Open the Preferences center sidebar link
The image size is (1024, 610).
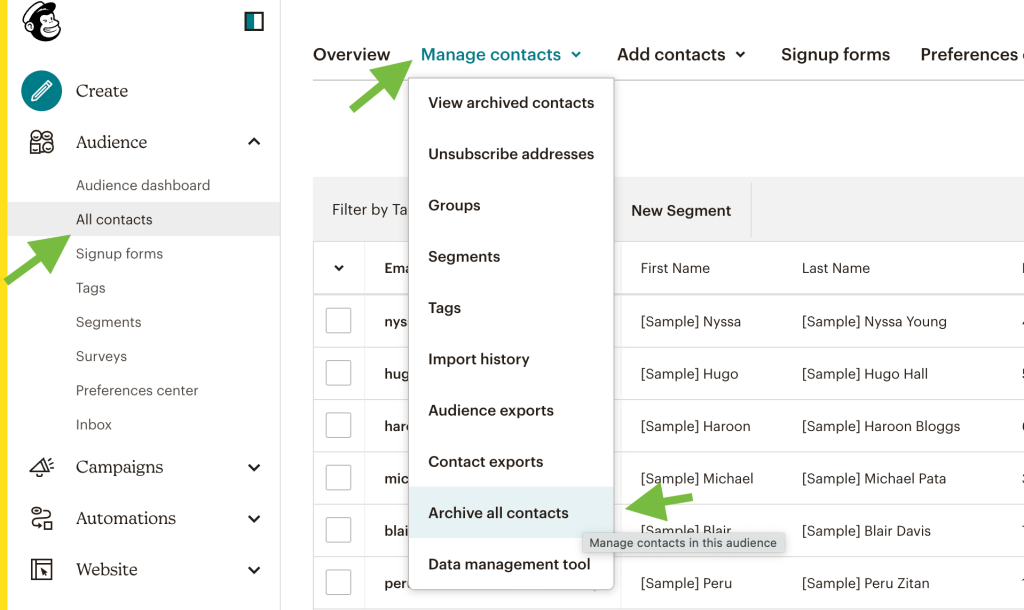tap(137, 390)
